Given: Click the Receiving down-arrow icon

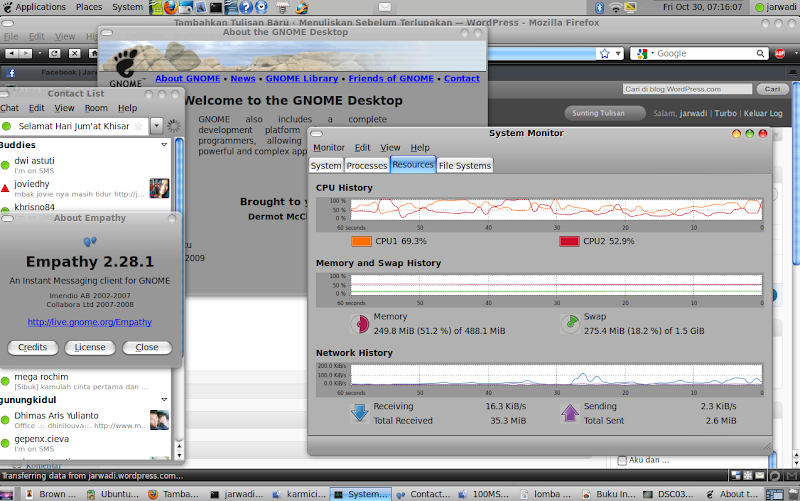Looking at the screenshot, I should pos(360,413).
